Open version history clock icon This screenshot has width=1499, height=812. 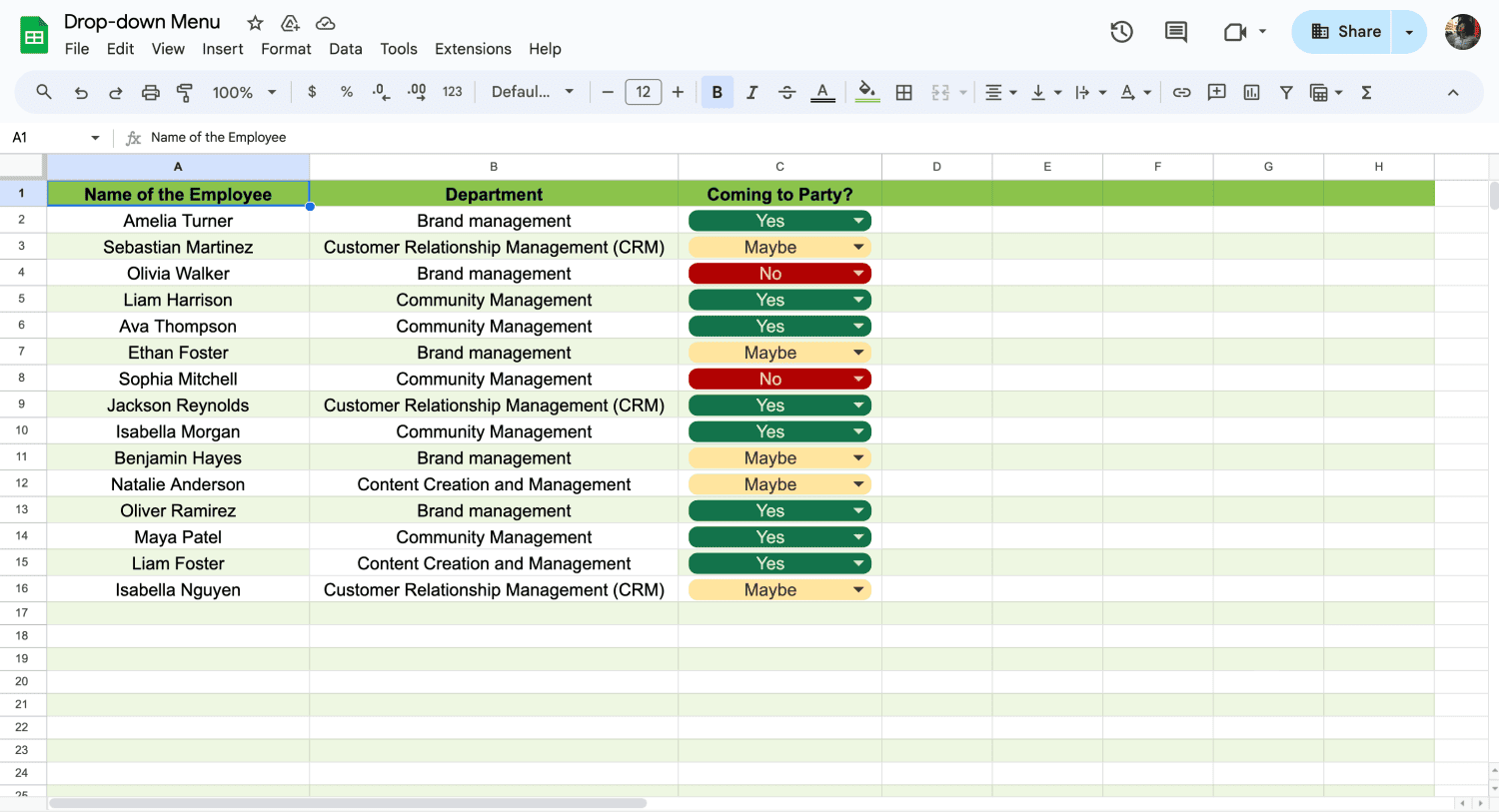(1121, 32)
